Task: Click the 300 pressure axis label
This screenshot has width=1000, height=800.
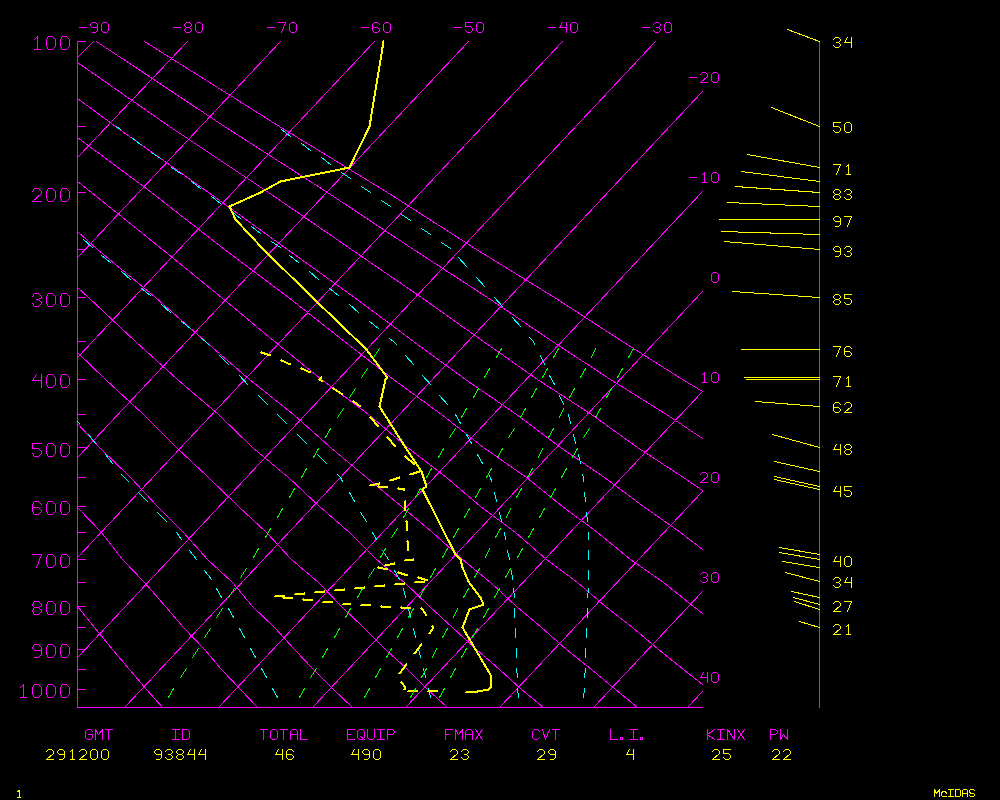Action: [x=50, y=300]
